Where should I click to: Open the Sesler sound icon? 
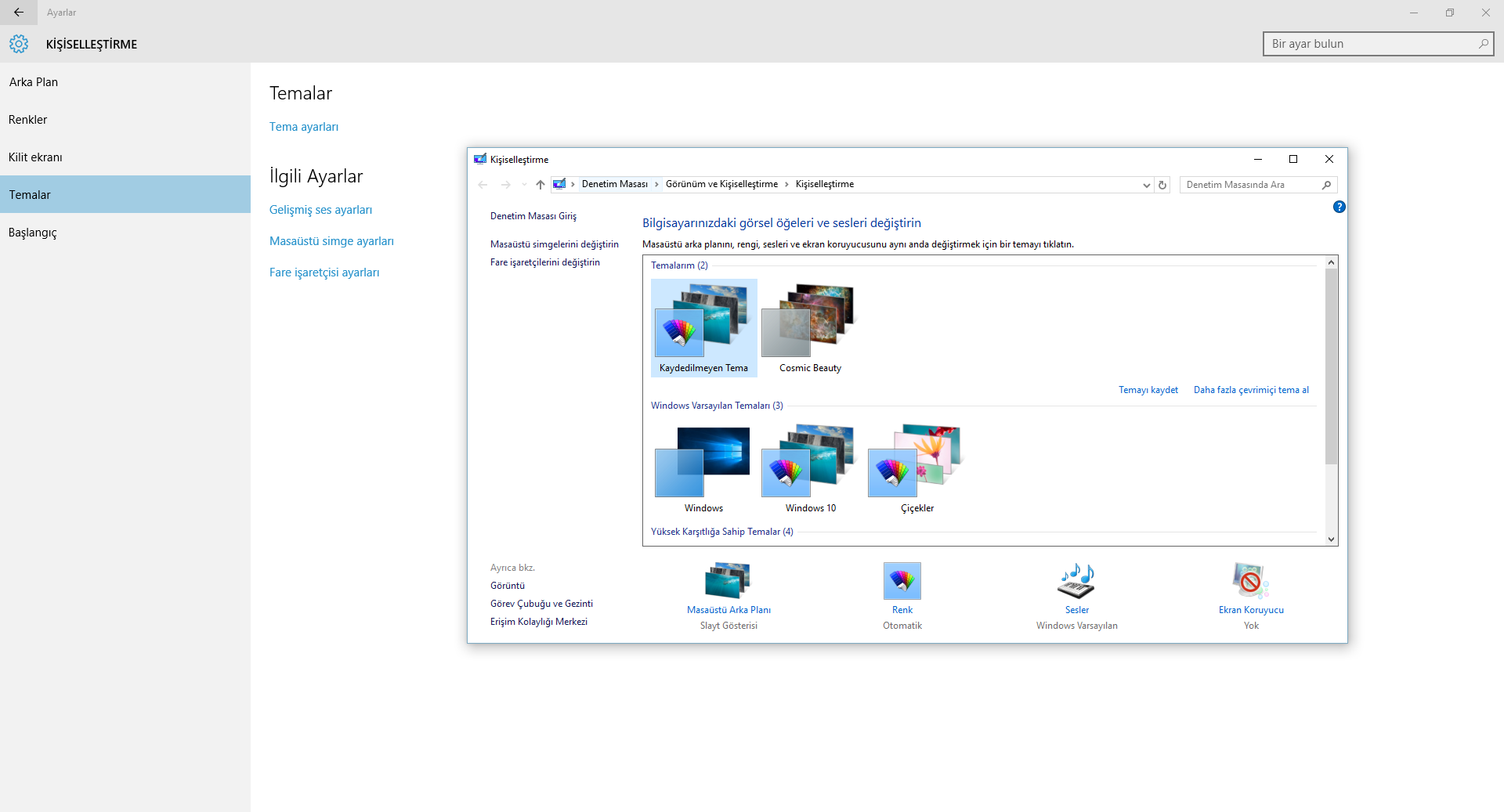click(x=1077, y=581)
